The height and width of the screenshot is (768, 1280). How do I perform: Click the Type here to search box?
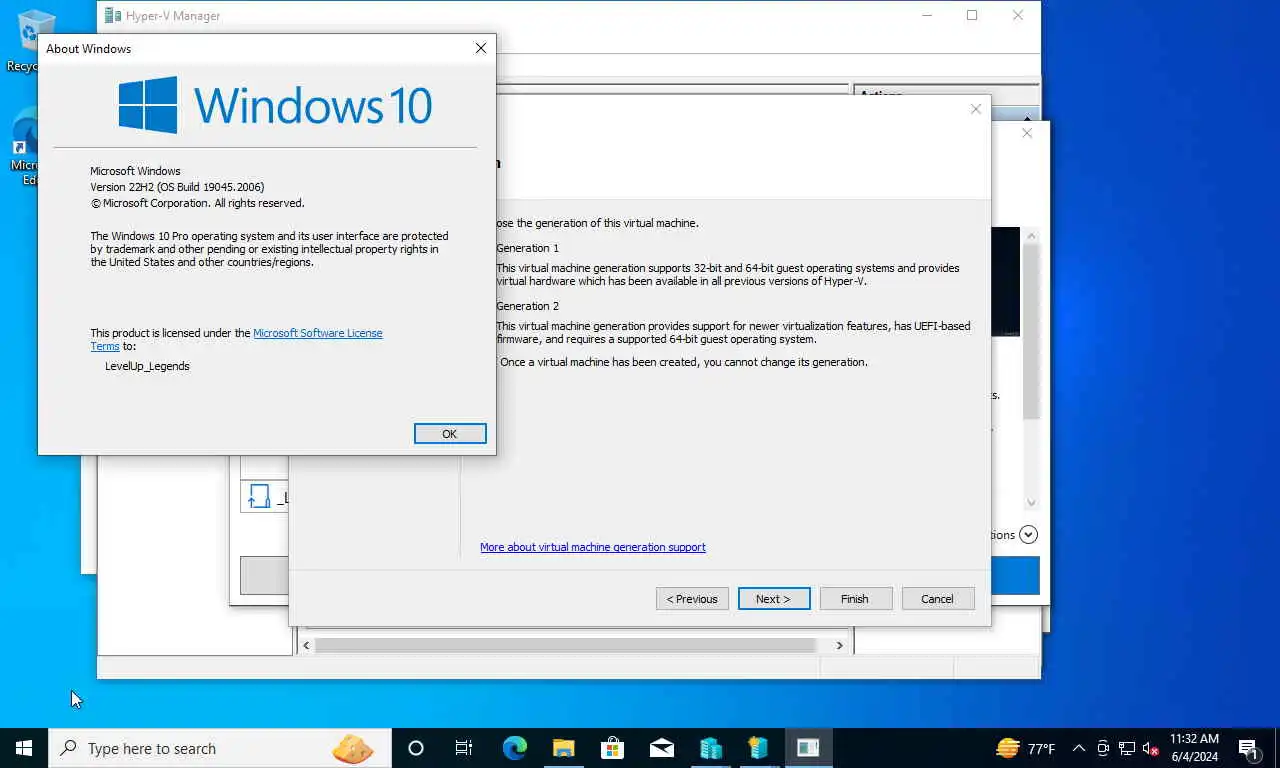pos(220,748)
